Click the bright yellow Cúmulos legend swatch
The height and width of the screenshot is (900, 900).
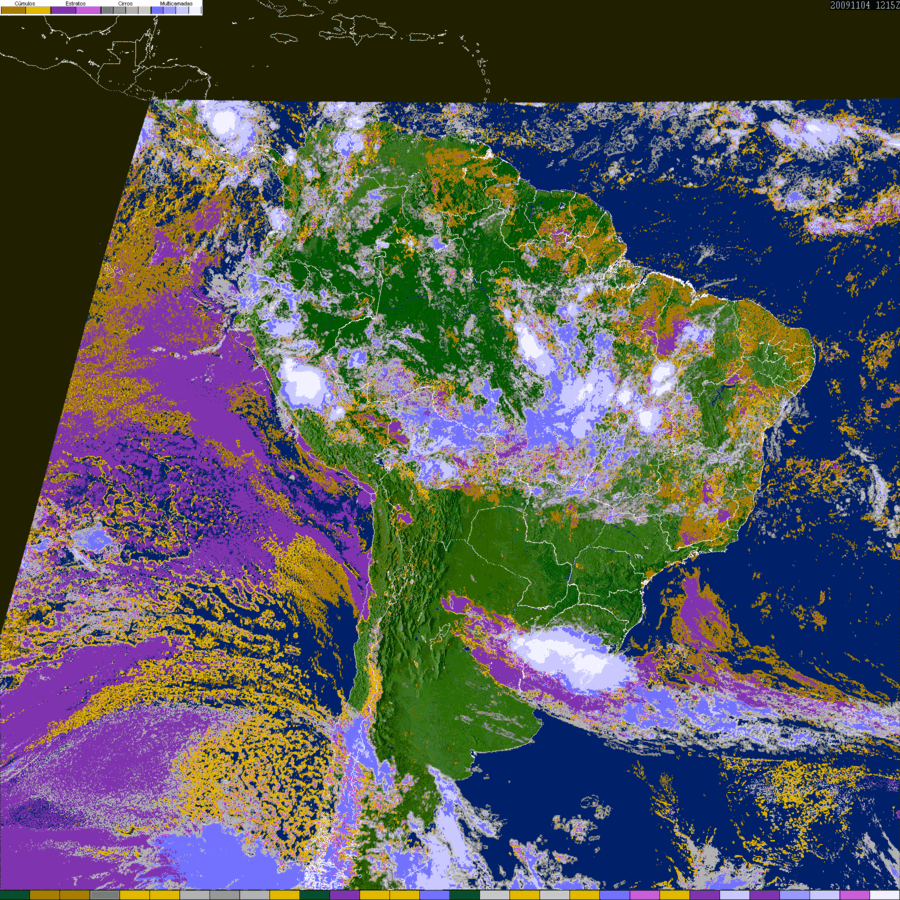click(38, 10)
